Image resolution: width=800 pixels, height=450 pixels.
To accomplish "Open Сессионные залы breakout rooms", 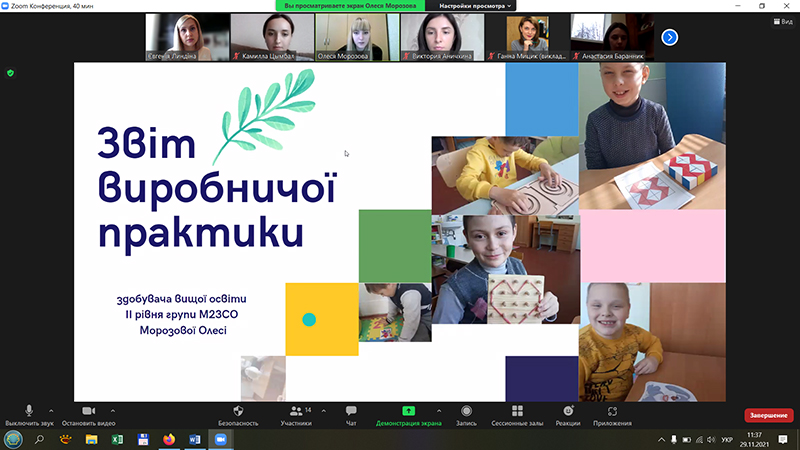I will pyautogui.click(x=517, y=411).
